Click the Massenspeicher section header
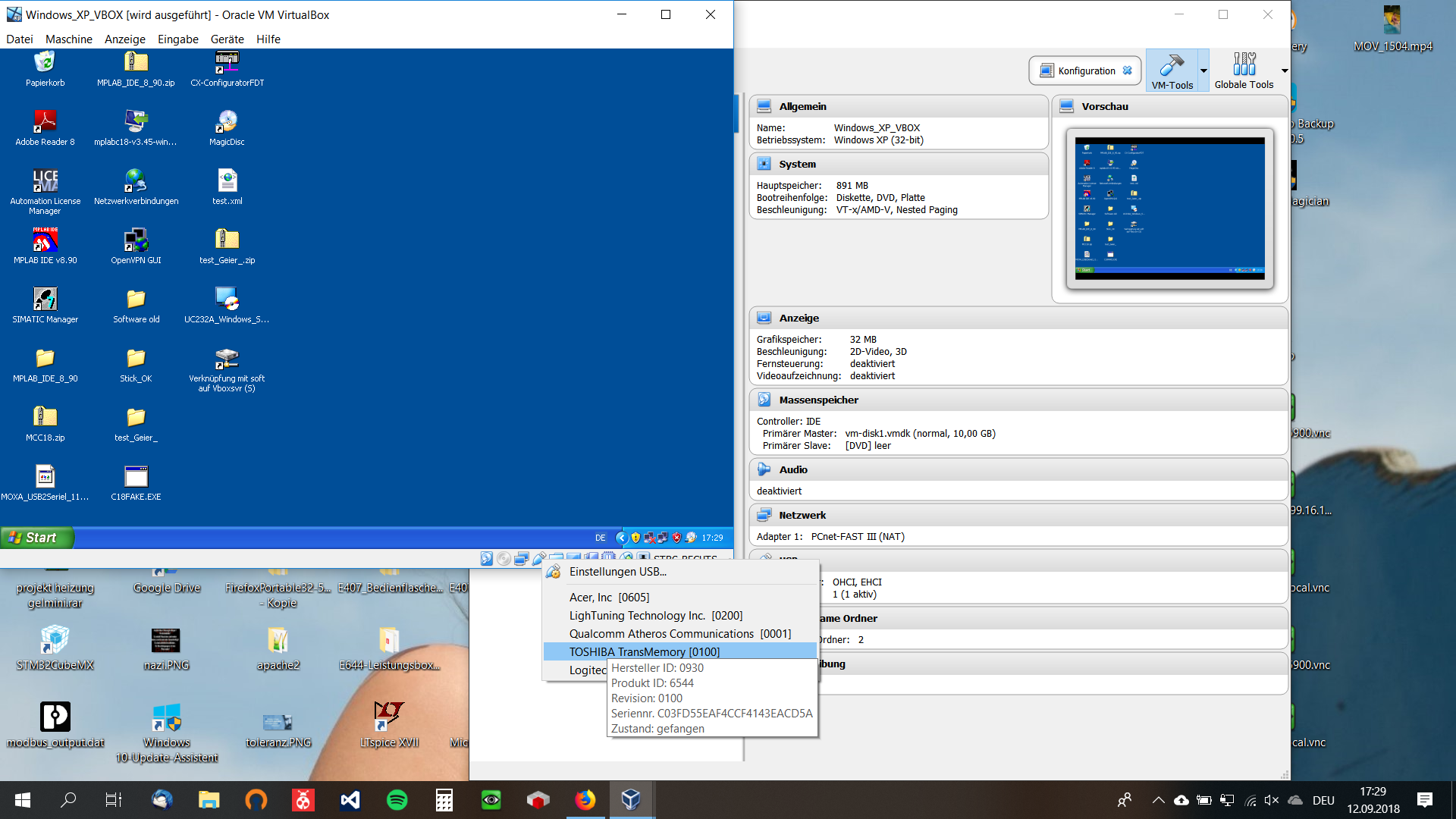Image resolution: width=1456 pixels, height=819 pixels. click(1018, 400)
